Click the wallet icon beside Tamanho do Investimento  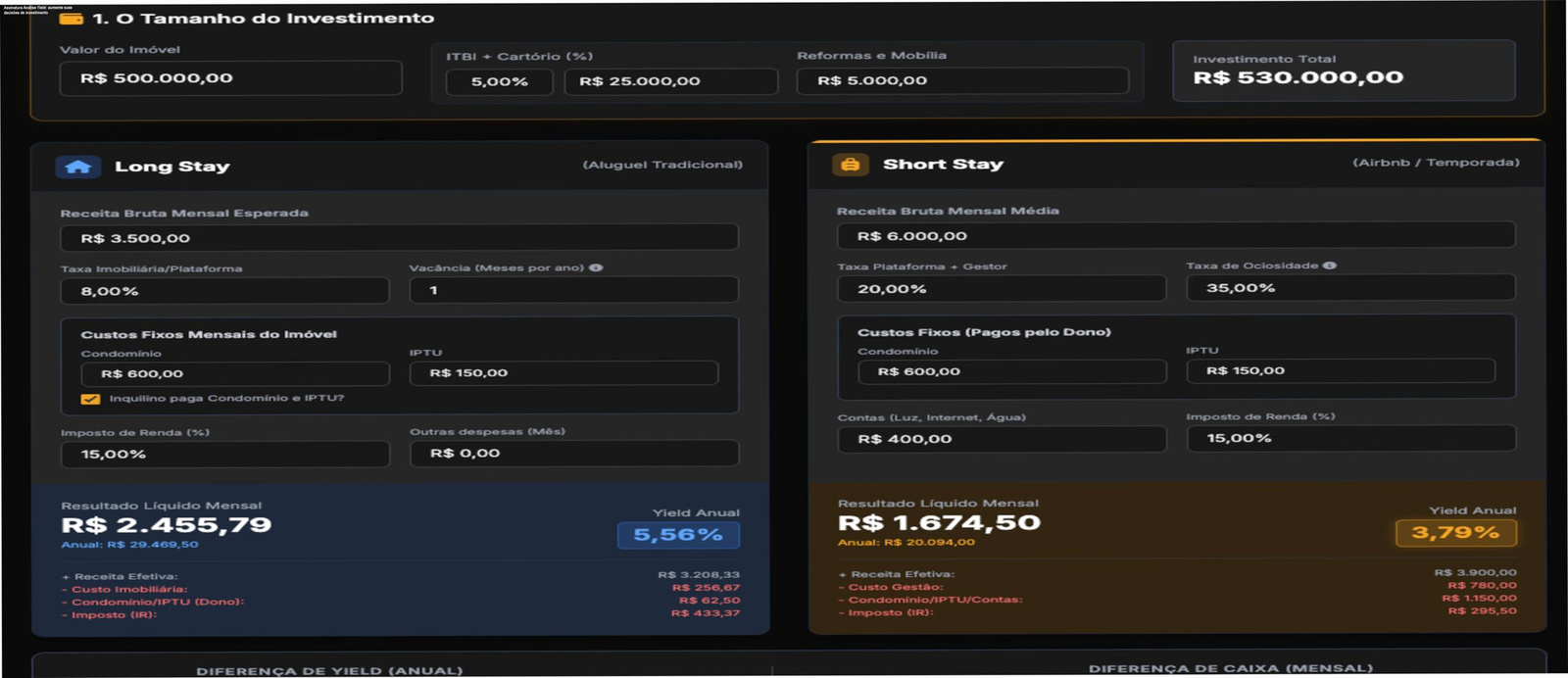[x=71, y=19]
